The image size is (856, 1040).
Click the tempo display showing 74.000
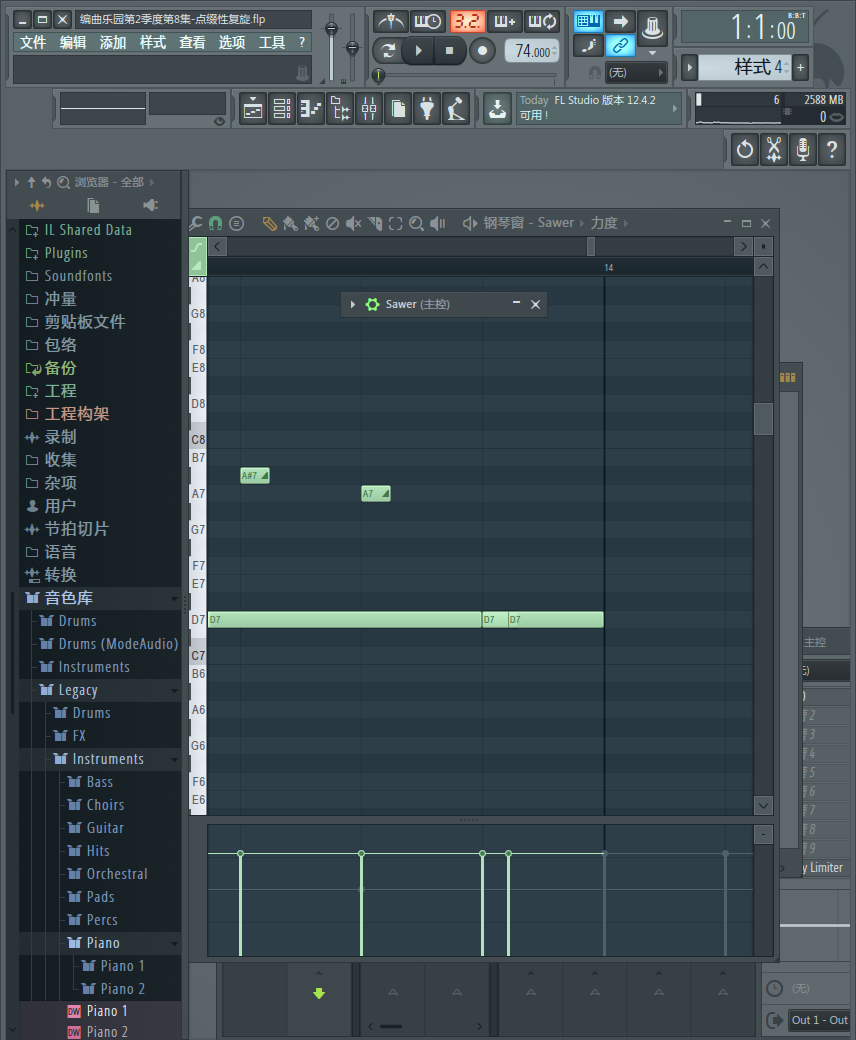click(x=531, y=50)
